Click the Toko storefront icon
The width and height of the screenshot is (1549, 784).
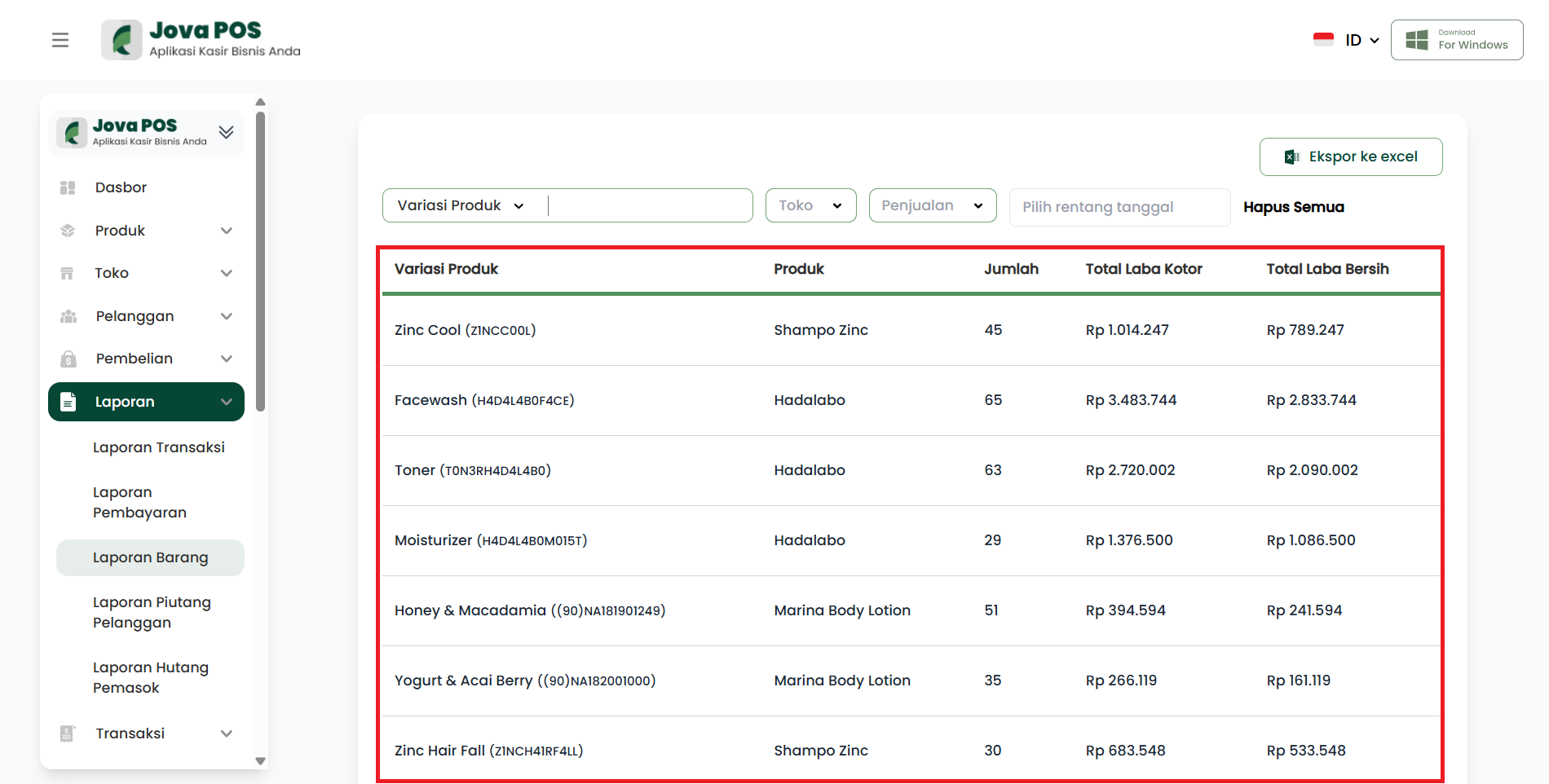(x=68, y=273)
